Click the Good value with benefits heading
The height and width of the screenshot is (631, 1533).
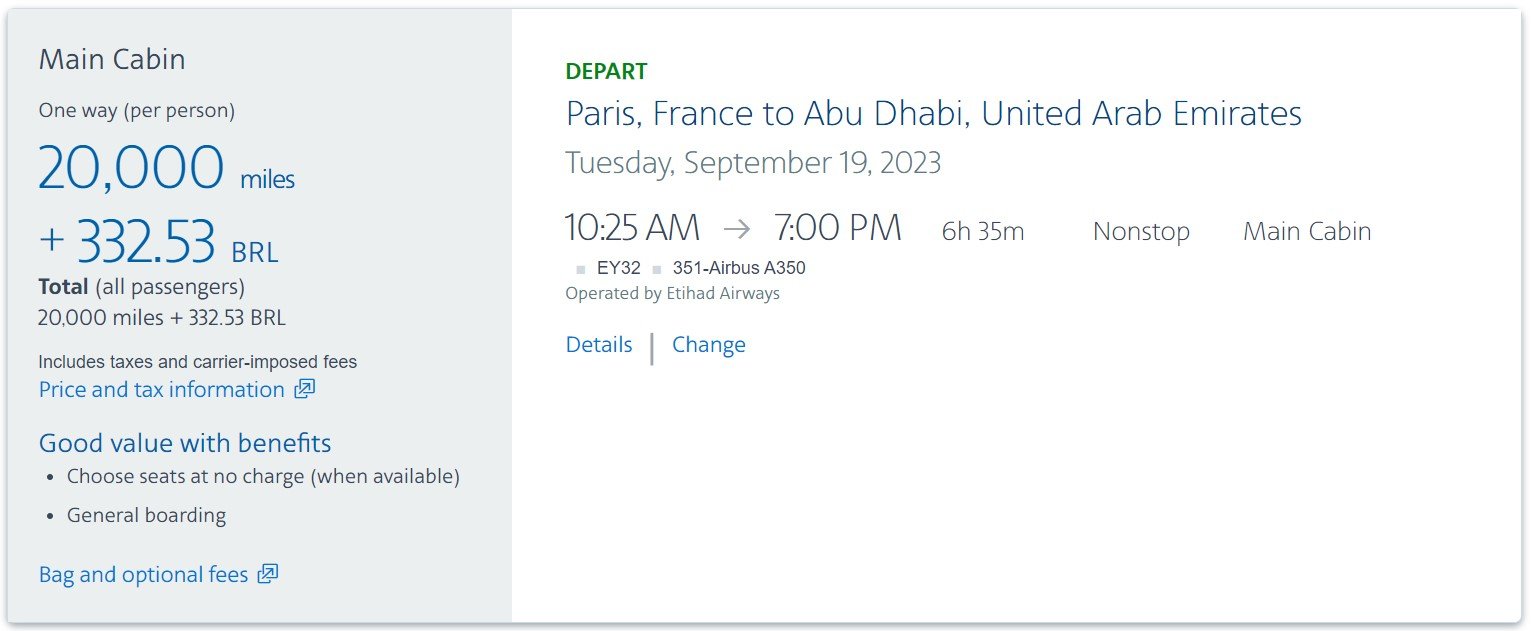tap(185, 443)
